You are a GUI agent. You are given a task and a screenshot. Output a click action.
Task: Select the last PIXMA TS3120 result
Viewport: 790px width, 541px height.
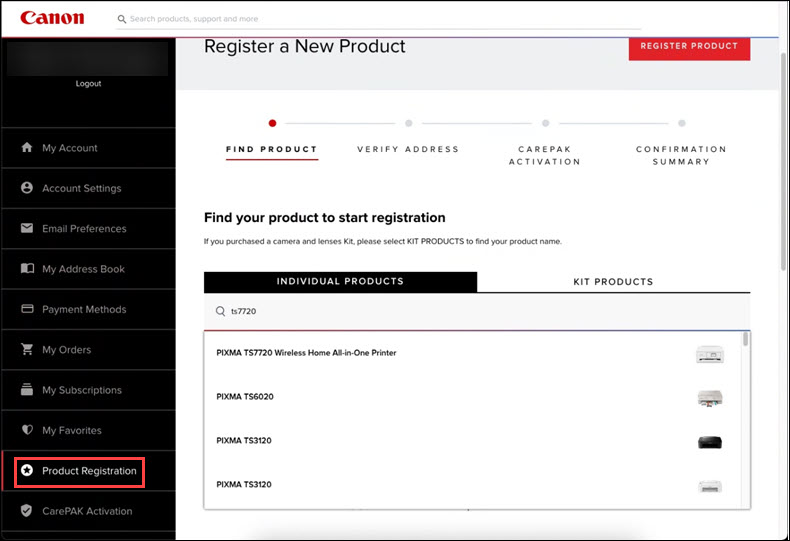[472, 485]
